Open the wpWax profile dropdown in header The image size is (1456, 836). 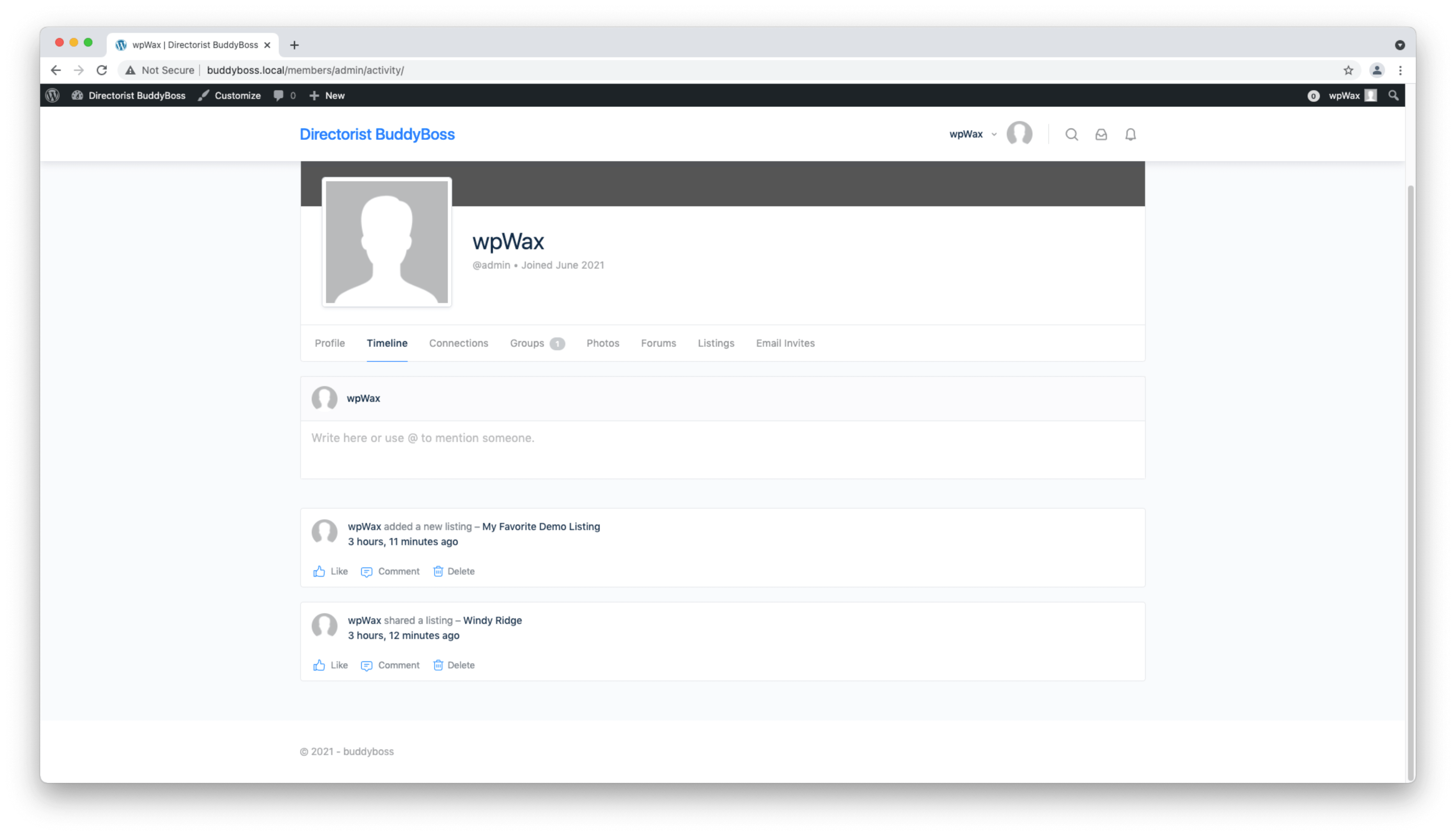(973, 134)
